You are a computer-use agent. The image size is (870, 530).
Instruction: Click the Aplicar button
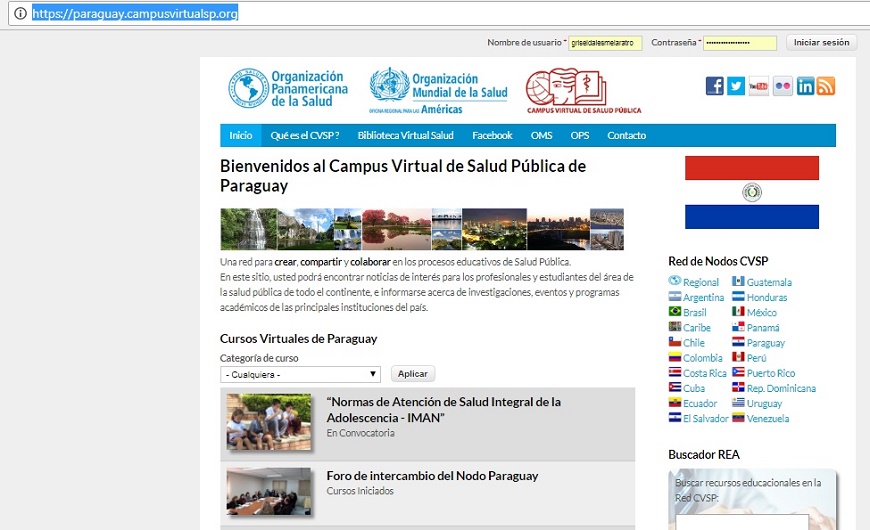(x=413, y=373)
